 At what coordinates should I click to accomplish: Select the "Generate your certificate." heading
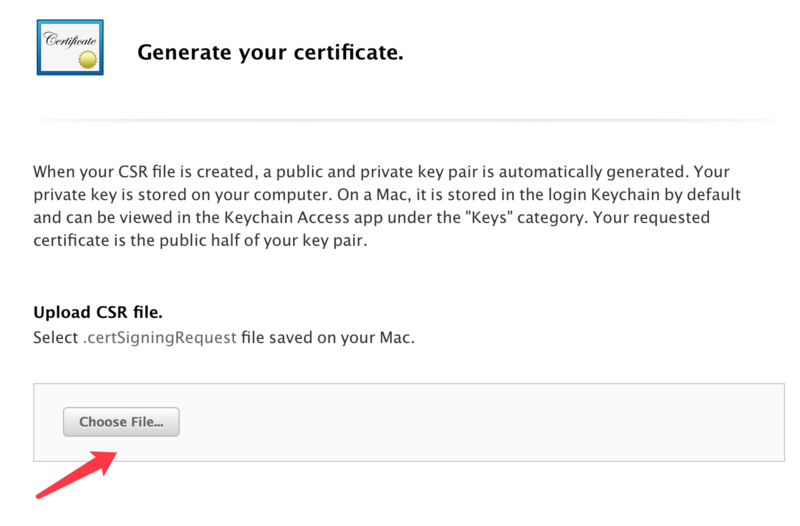[270, 52]
